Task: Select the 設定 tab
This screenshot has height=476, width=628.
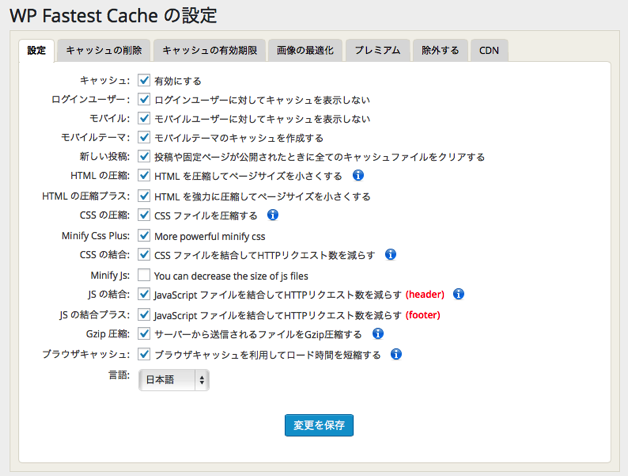Action: tap(36, 50)
